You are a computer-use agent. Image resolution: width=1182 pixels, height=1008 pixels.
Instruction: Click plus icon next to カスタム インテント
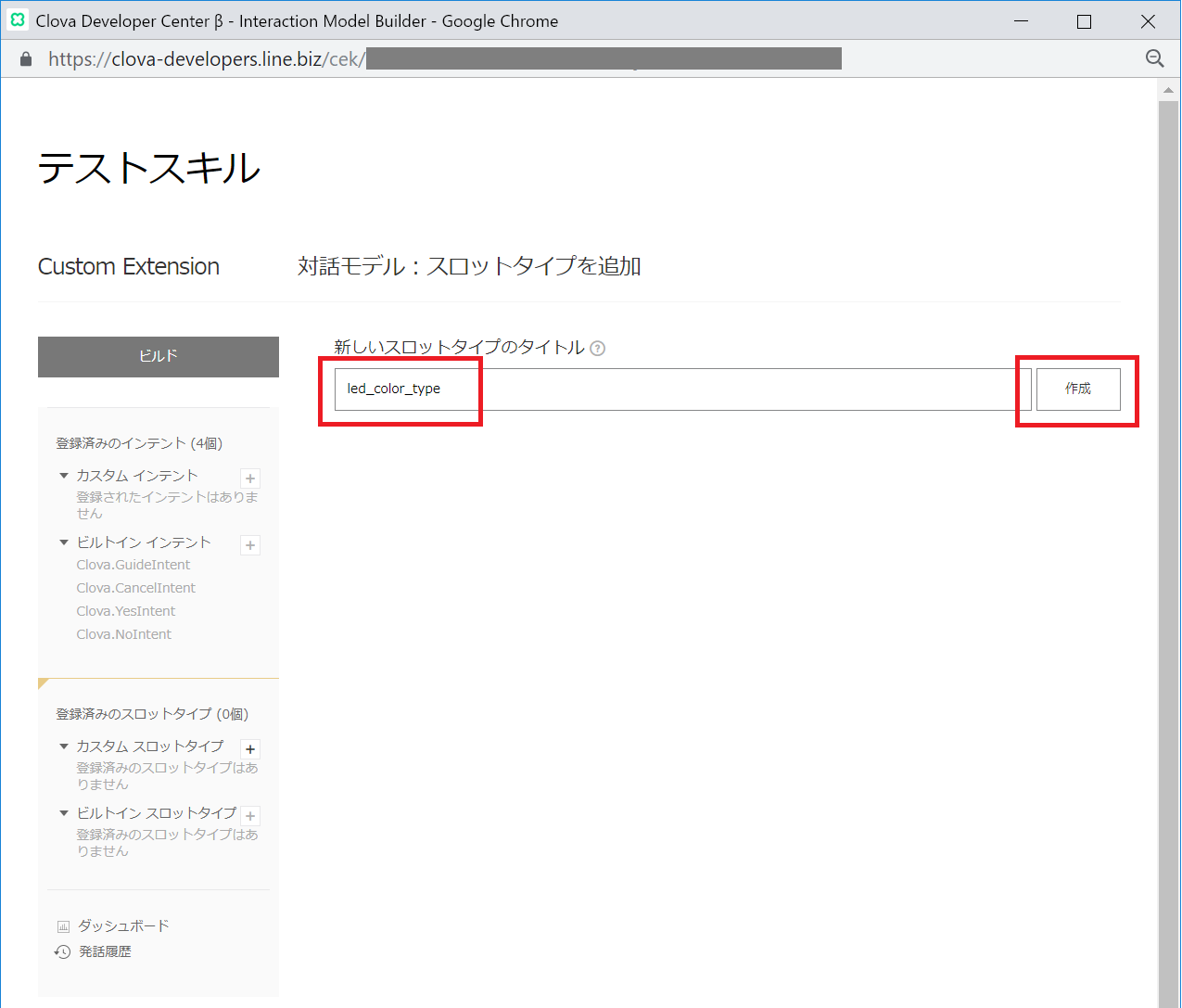(250, 478)
